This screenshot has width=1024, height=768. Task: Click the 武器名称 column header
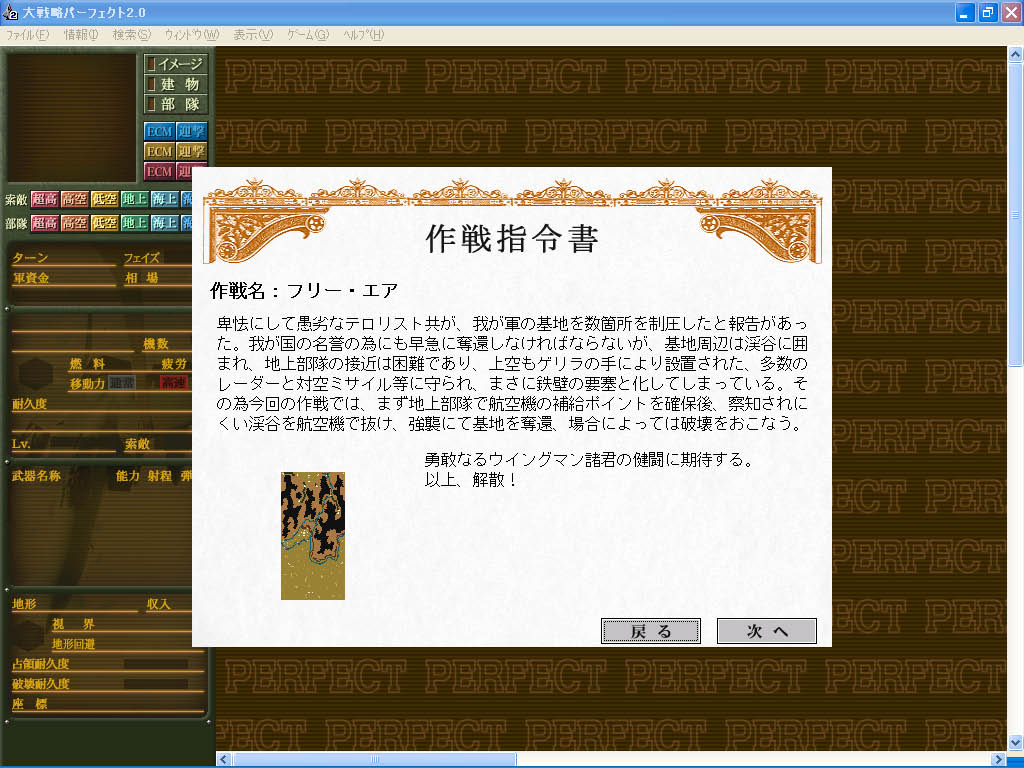pyautogui.click(x=37, y=476)
